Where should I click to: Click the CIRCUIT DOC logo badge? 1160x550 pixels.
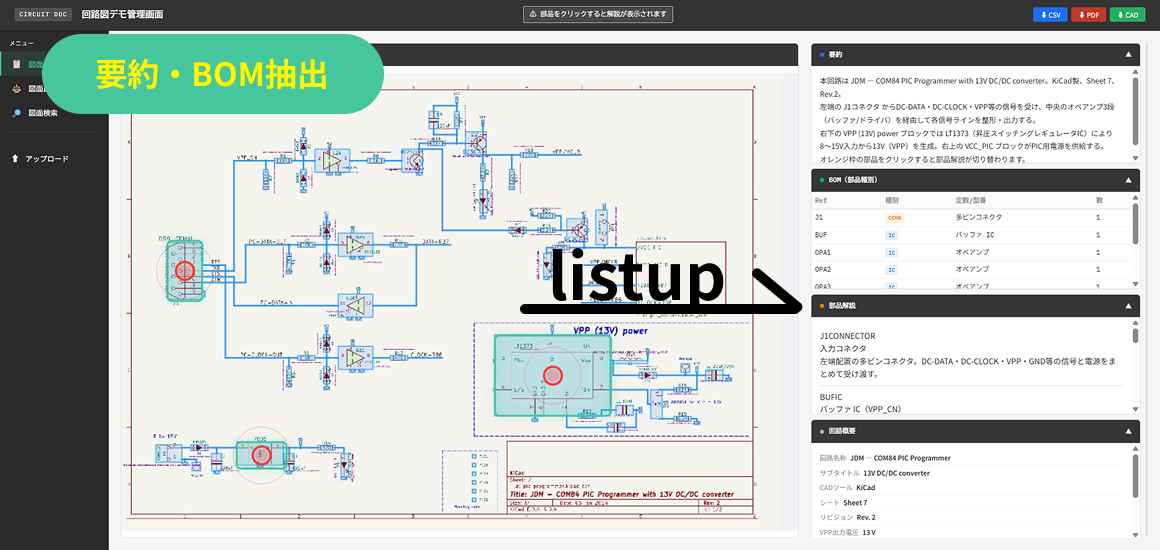pyautogui.click(x=43, y=15)
